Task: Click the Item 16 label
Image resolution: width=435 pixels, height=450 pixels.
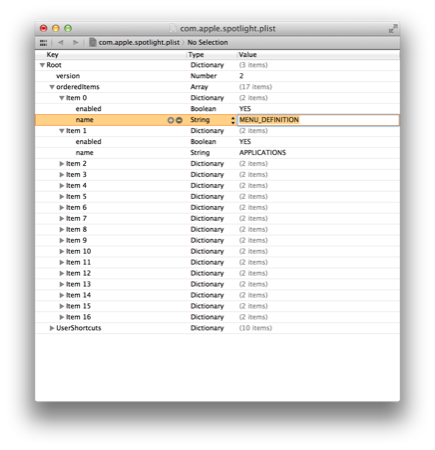Action: pos(78,317)
